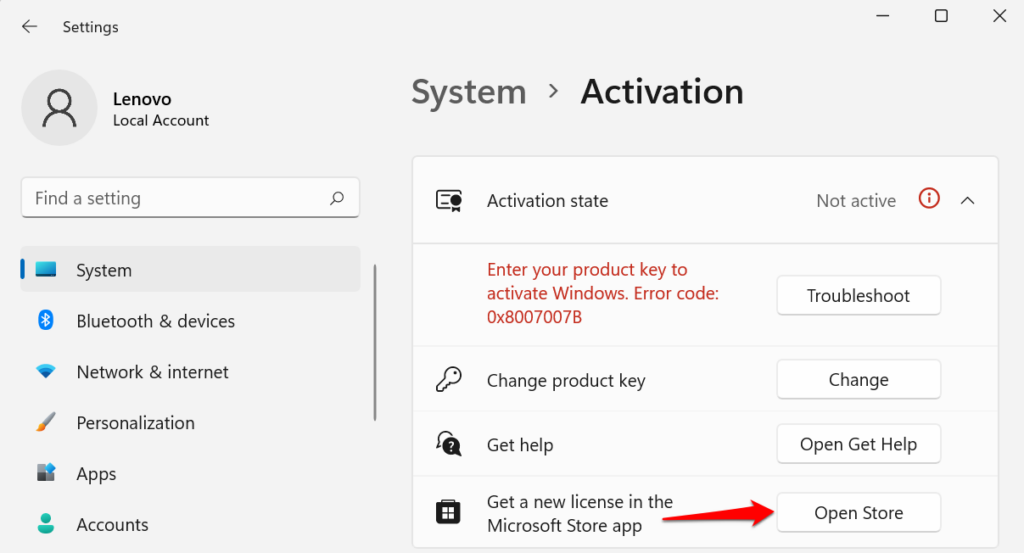
Task: Click the red activation info icon
Action: (x=929, y=200)
